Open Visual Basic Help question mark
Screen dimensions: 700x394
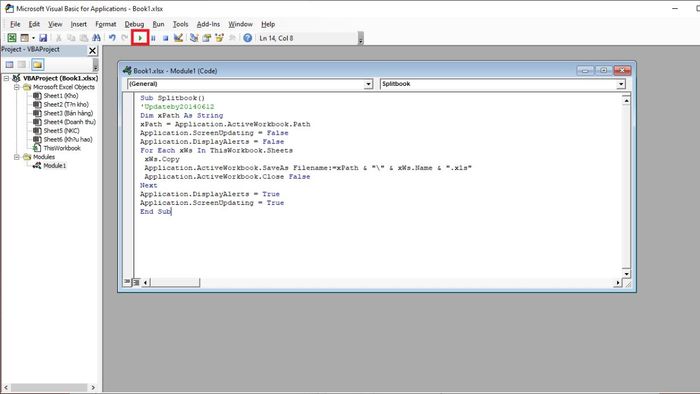coord(248,38)
